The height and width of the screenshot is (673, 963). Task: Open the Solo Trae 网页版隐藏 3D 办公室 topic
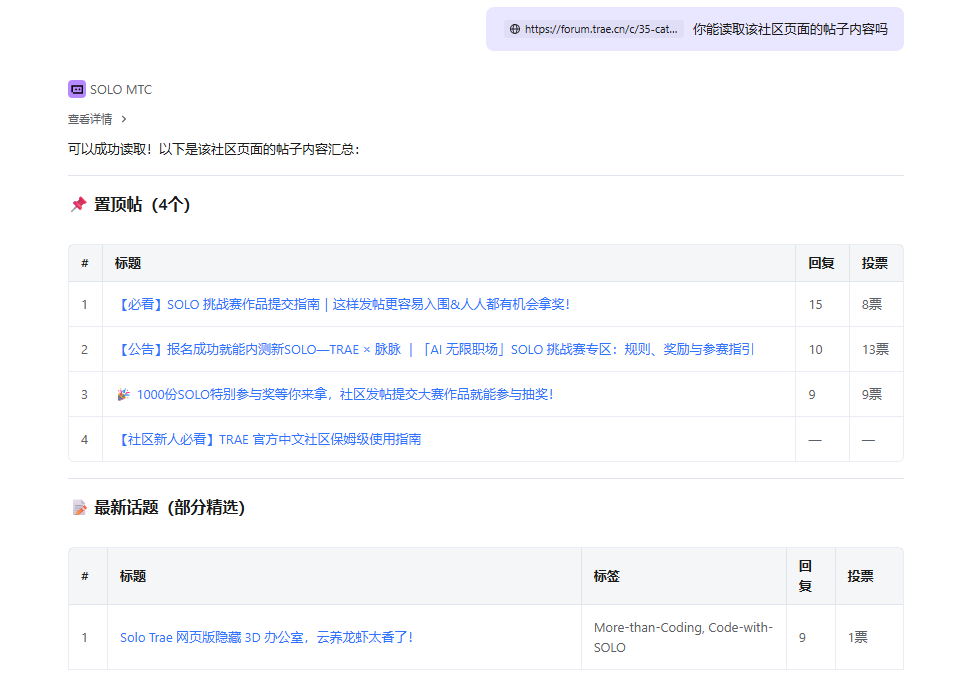click(x=266, y=637)
